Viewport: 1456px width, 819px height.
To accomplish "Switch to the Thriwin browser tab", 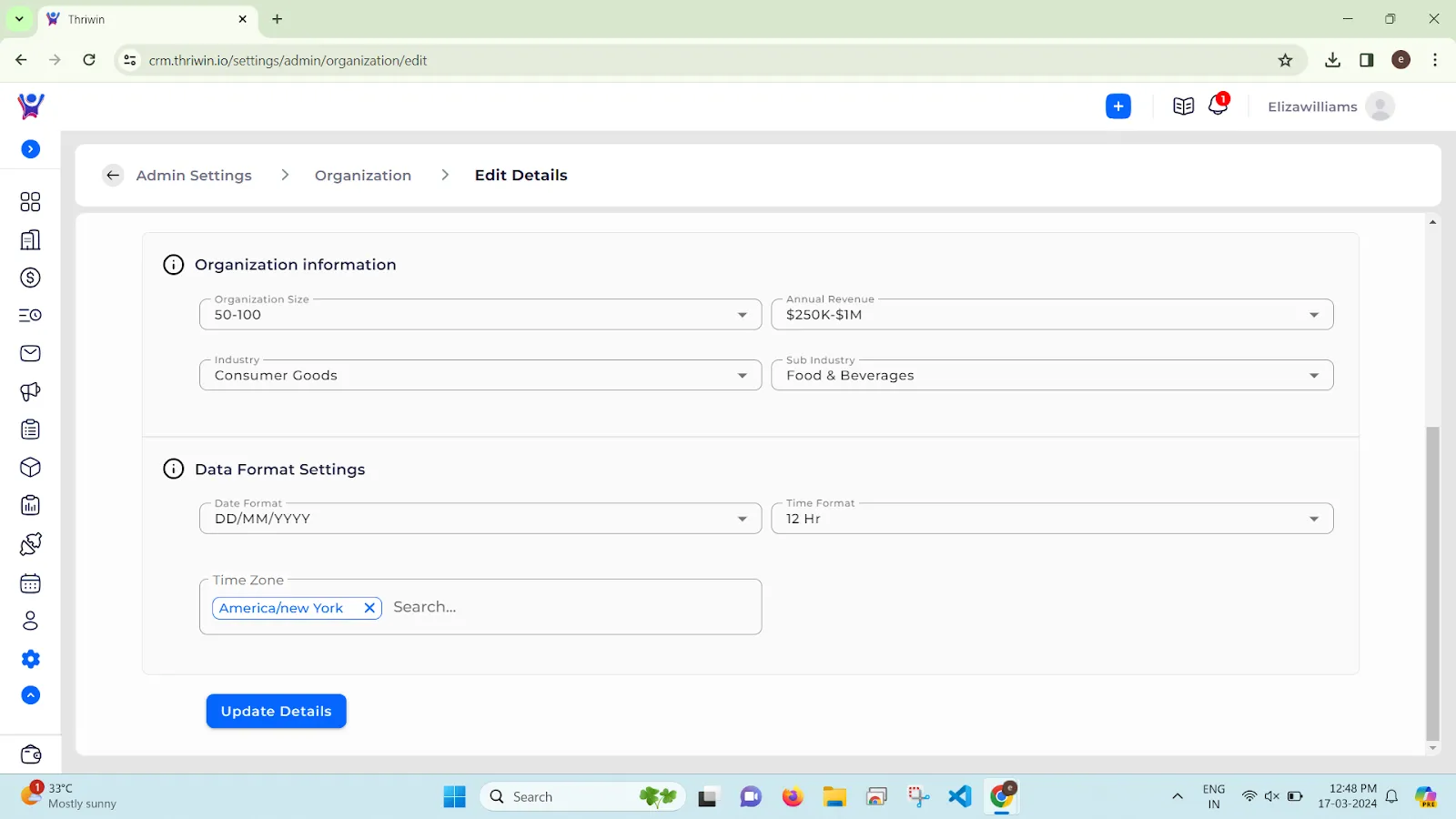I will click(146, 19).
